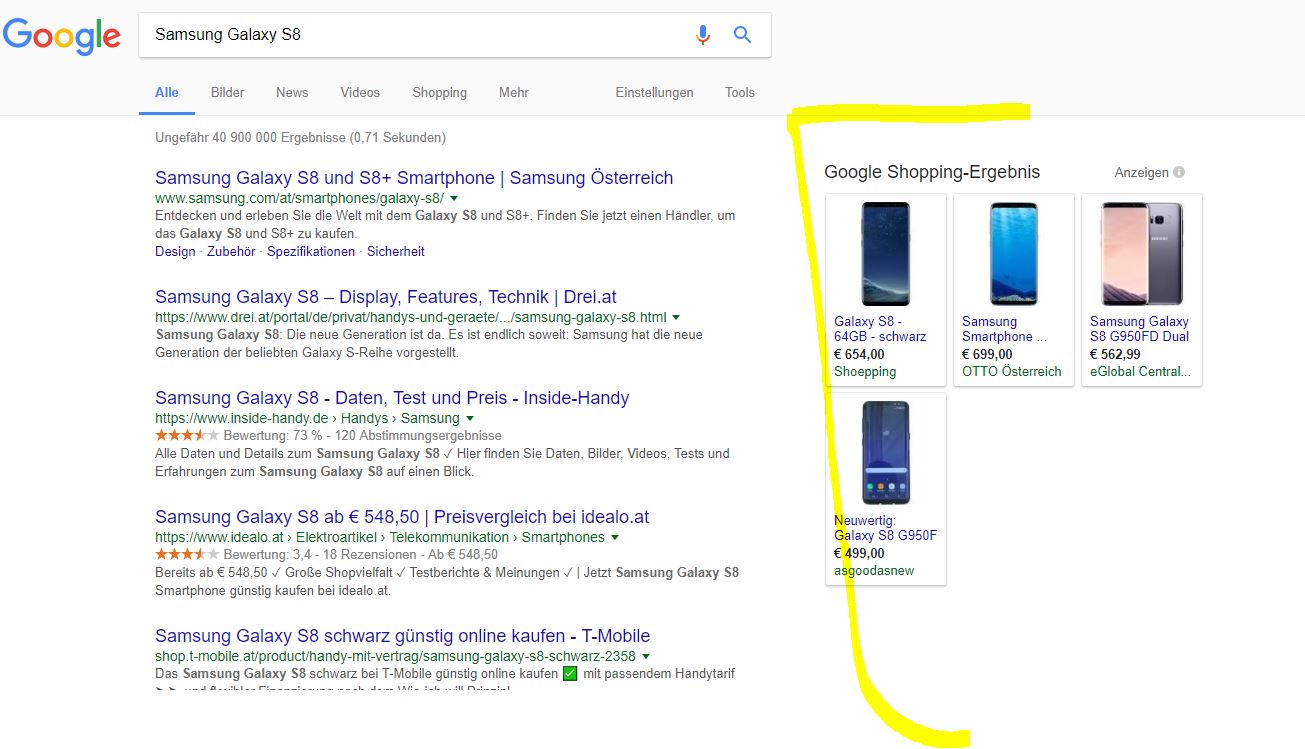The height and width of the screenshot is (749, 1305).
Task: Click the € 499,00 price
Action: pos(859,553)
